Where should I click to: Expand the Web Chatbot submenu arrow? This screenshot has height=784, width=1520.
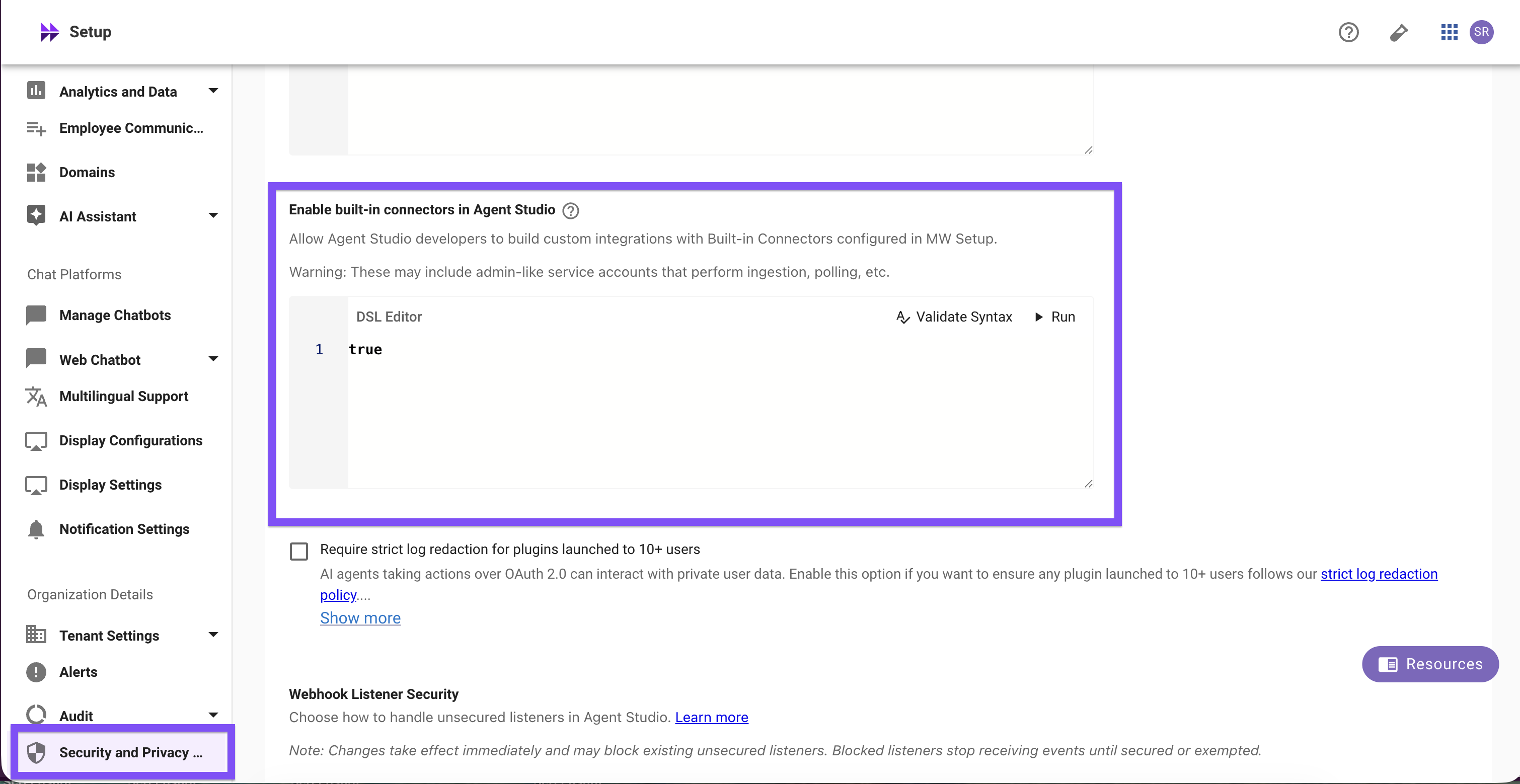coord(213,359)
